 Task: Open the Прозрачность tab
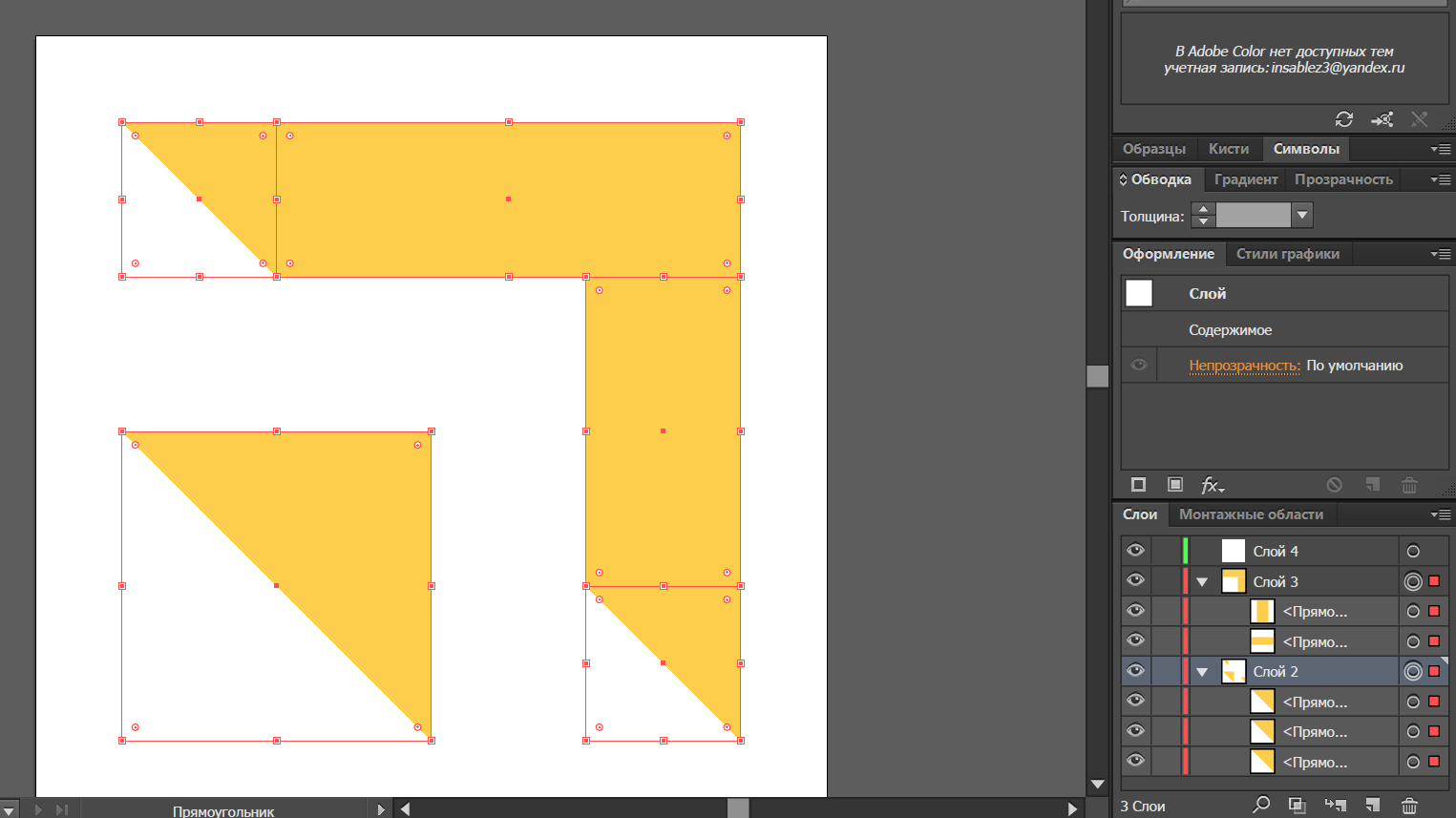tap(1343, 179)
